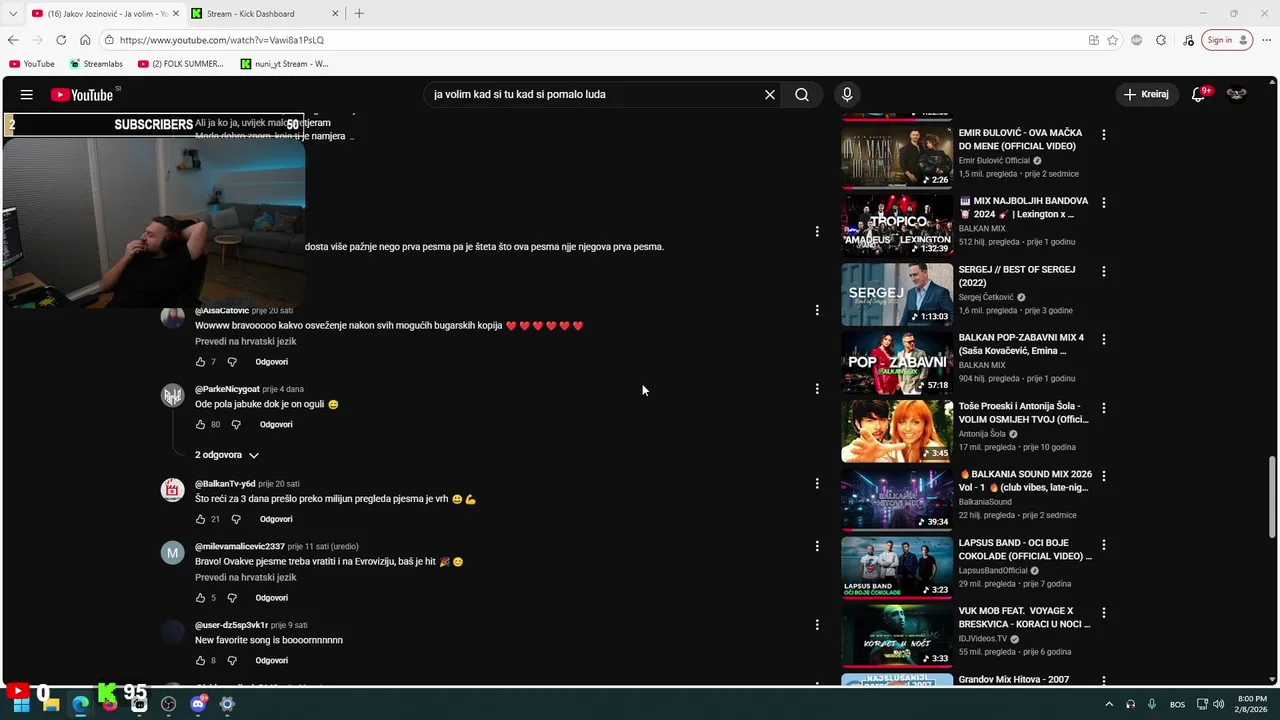
Task: Like the comment by @milevamalicevic2337
Action: [x=200, y=598]
